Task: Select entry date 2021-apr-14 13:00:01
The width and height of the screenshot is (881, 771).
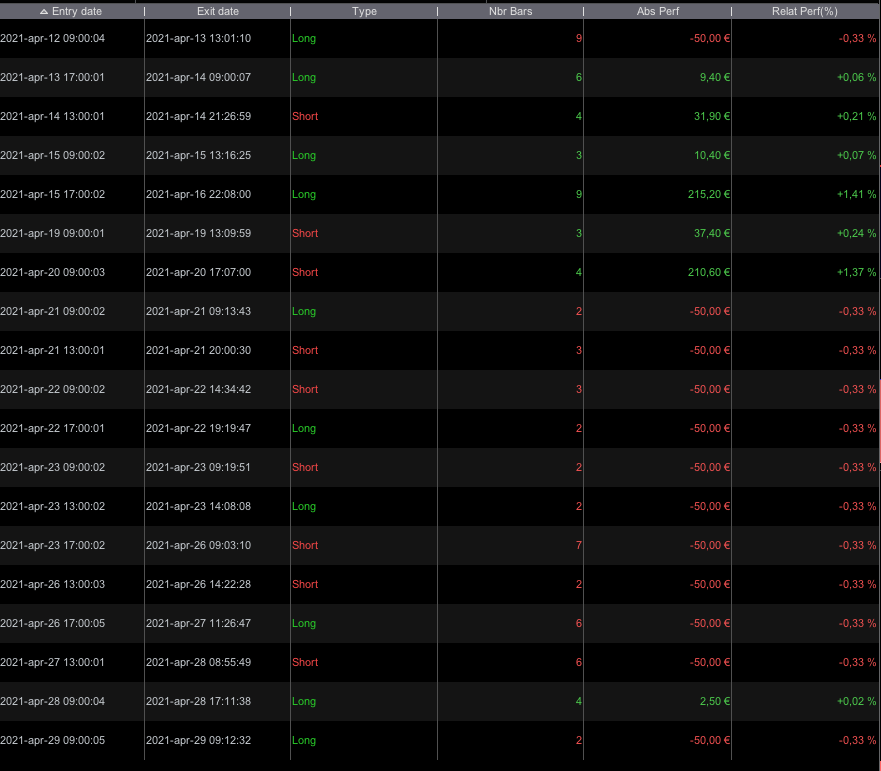Action: coord(52,116)
